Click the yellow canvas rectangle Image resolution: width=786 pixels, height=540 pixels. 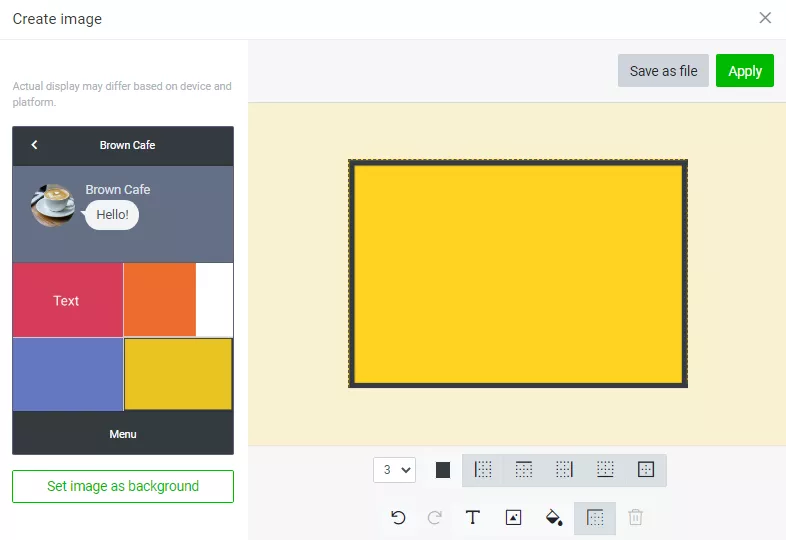[x=518, y=274]
